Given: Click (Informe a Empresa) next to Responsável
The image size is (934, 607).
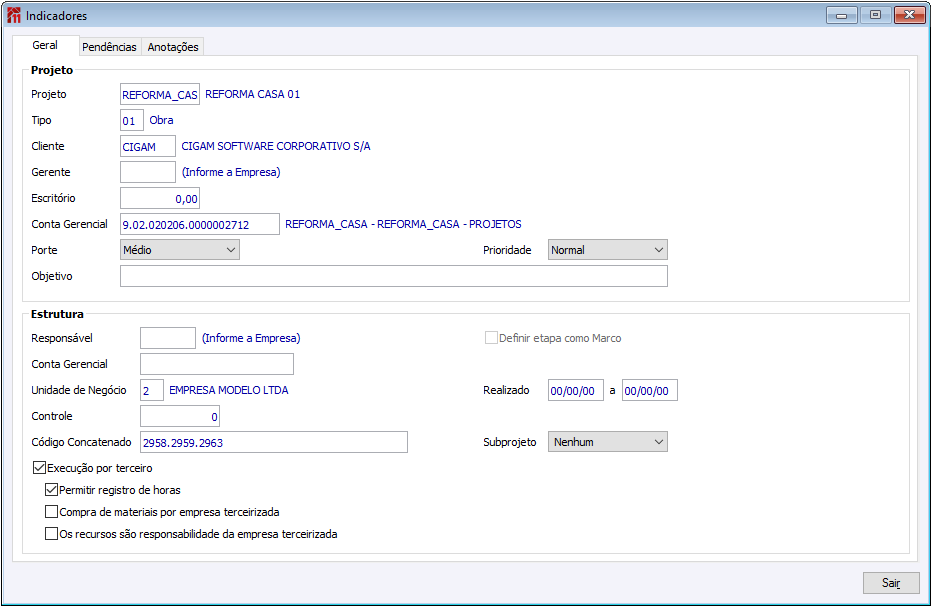Looking at the screenshot, I should click(x=251, y=338).
